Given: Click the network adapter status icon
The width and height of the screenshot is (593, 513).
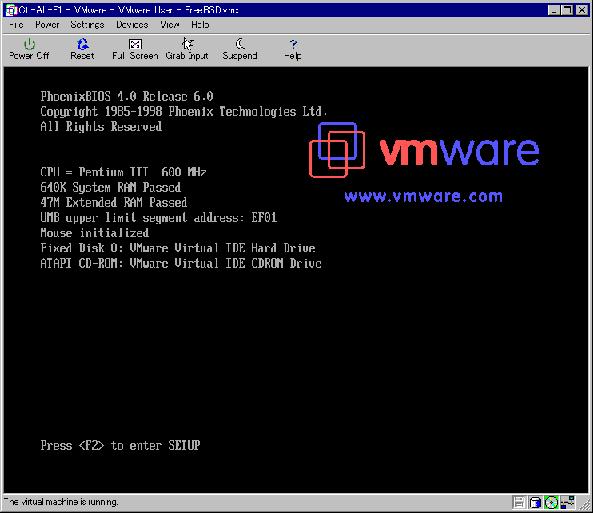Looking at the screenshot, I should 567,502.
